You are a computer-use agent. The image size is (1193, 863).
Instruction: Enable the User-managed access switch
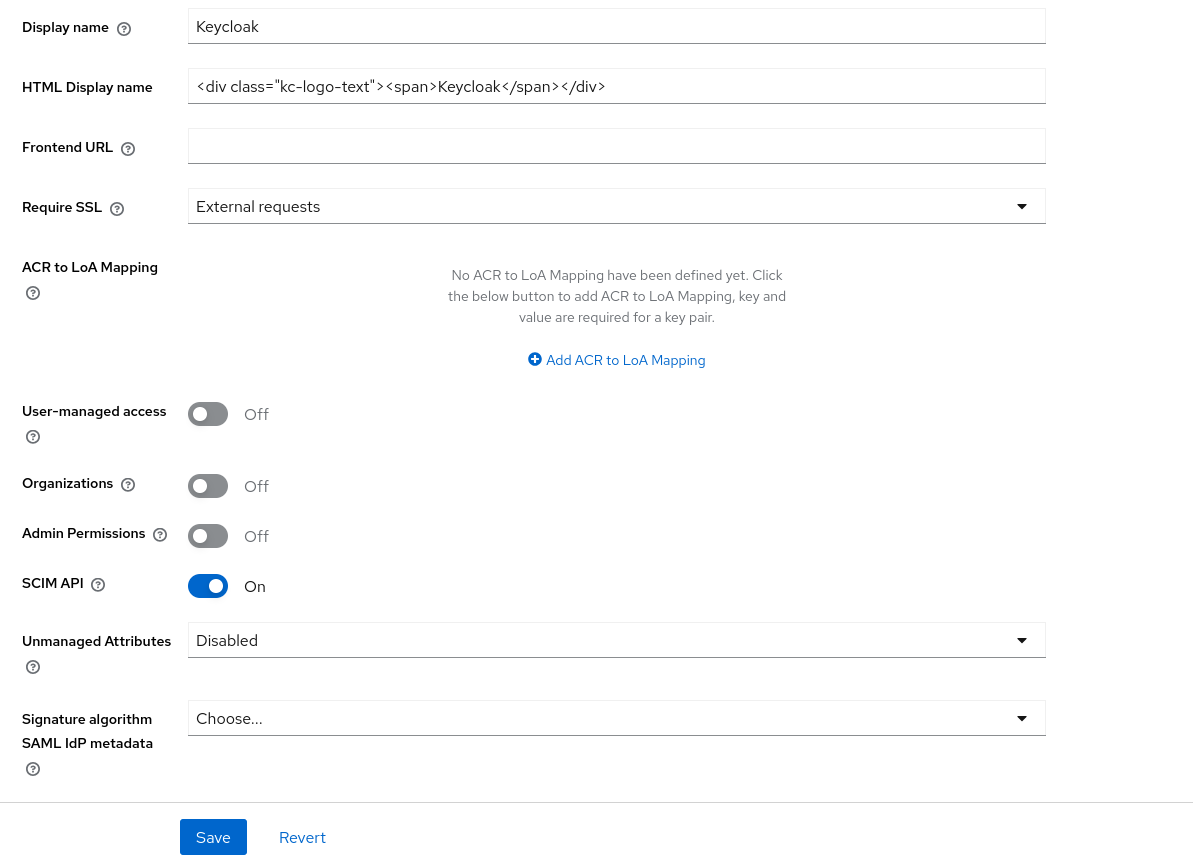coord(208,414)
